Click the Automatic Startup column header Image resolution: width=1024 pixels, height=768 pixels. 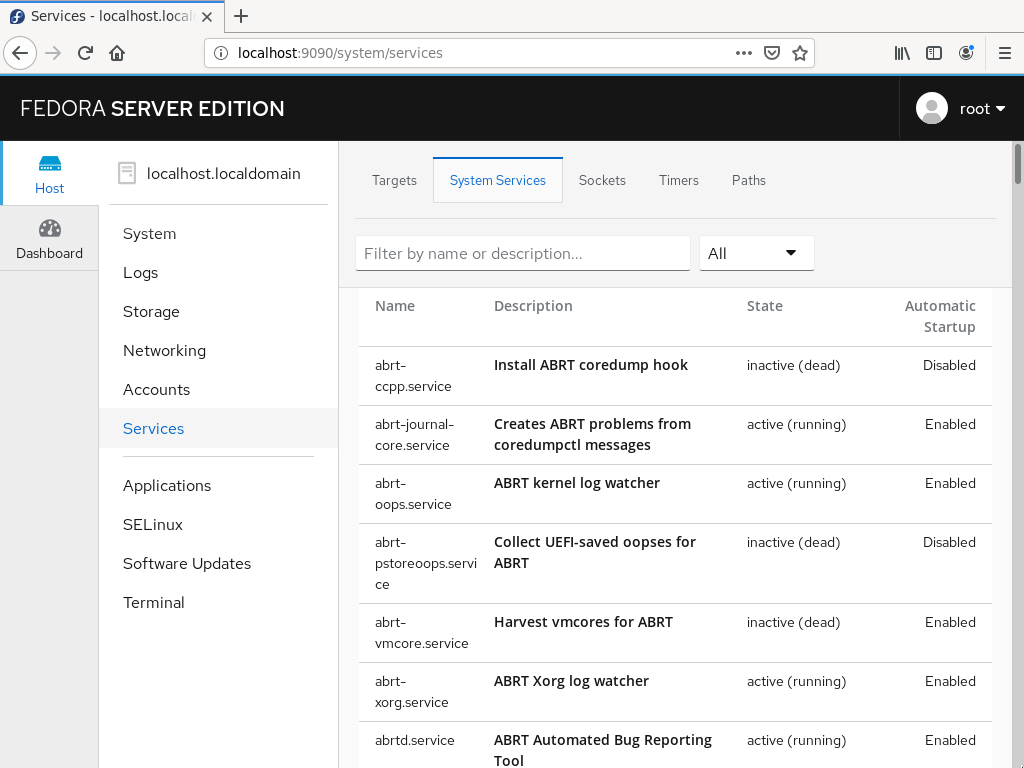940,317
